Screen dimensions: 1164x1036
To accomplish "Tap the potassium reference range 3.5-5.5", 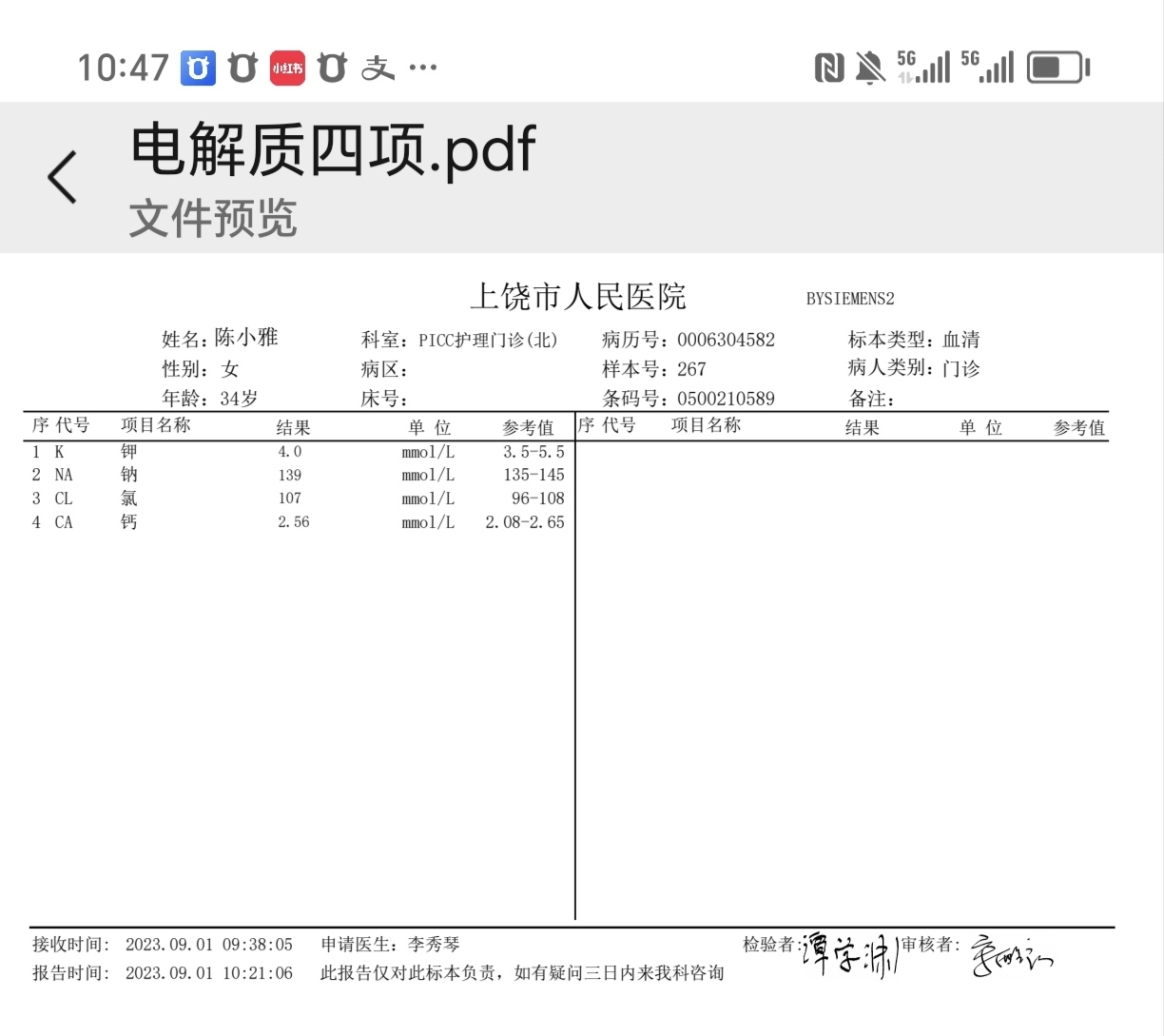I will (x=533, y=452).
